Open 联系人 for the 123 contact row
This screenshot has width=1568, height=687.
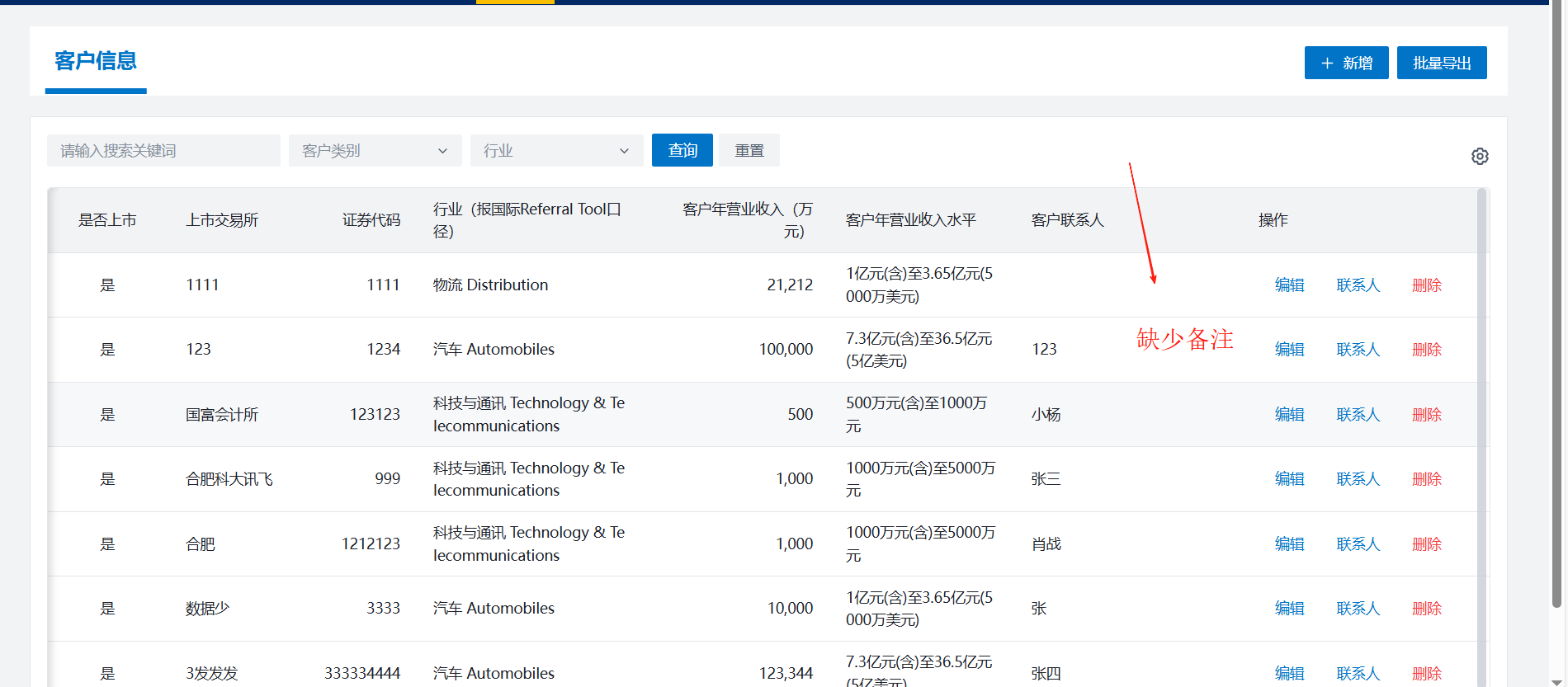tap(1358, 350)
